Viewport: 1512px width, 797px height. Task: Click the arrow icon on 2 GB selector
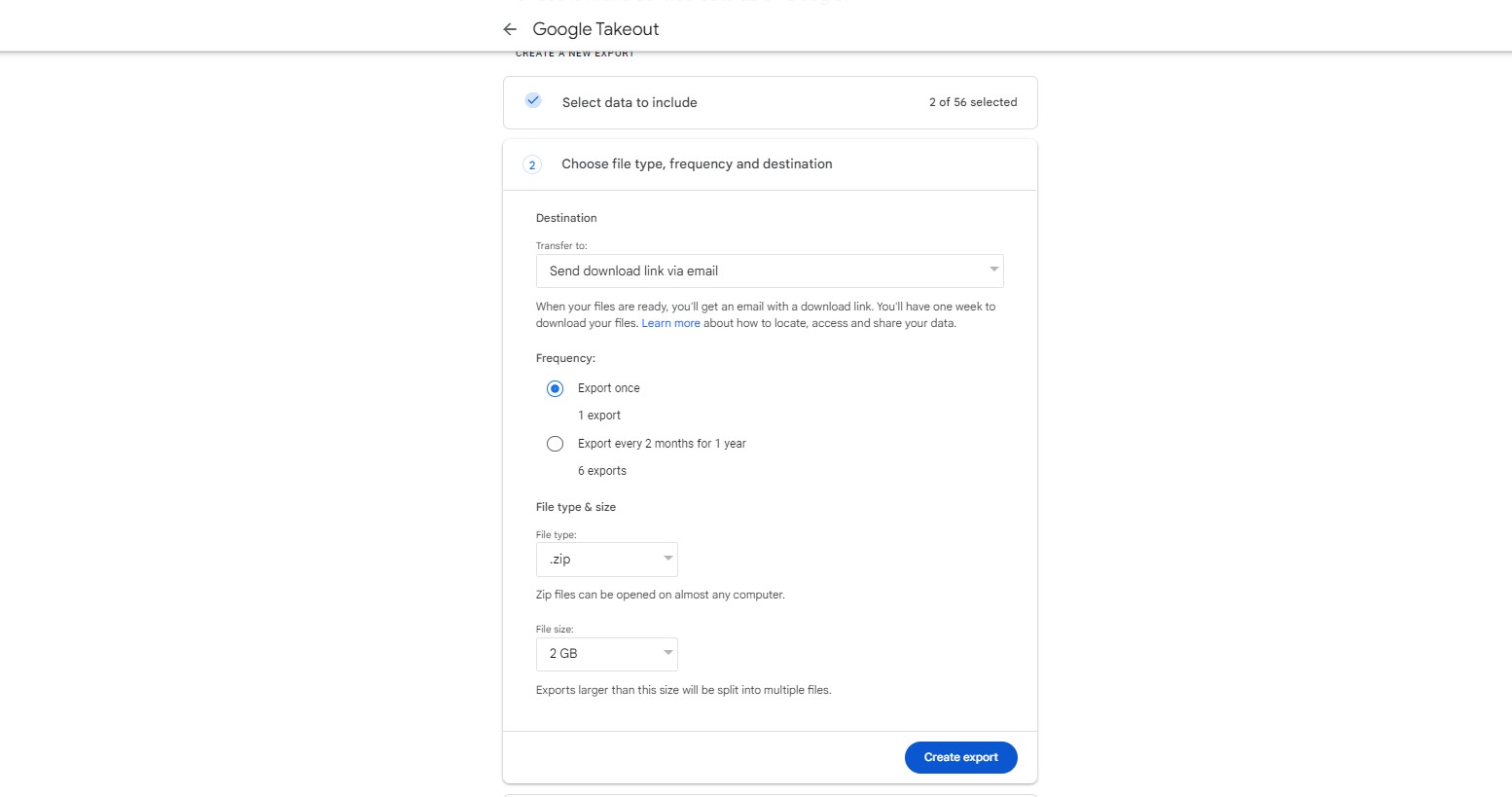click(667, 653)
